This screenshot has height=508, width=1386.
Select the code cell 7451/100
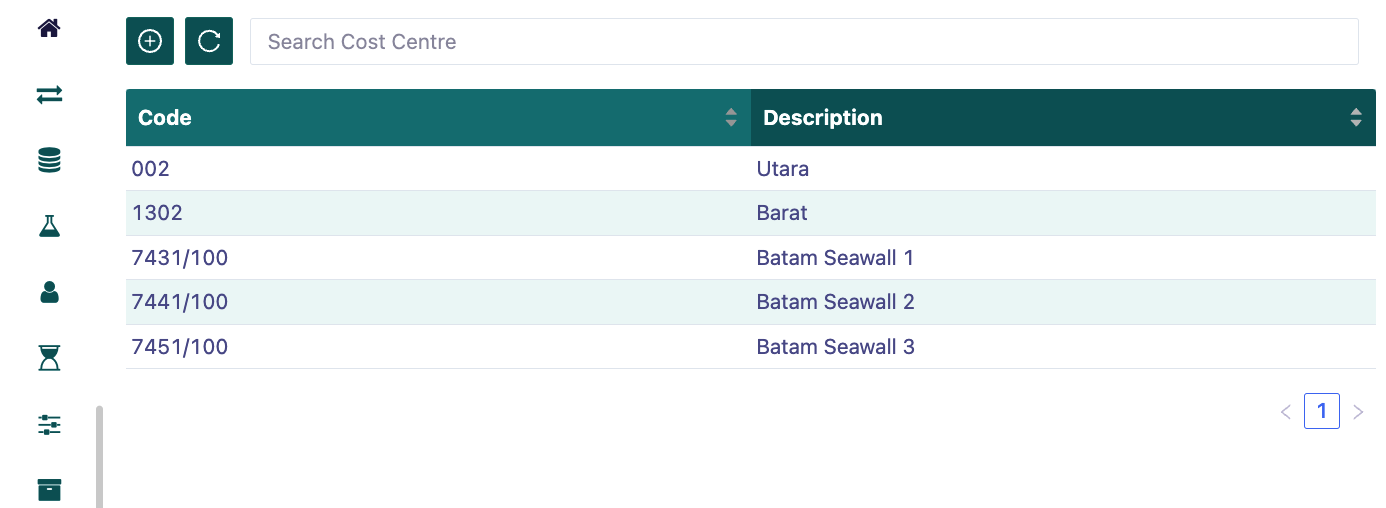(x=438, y=347)
